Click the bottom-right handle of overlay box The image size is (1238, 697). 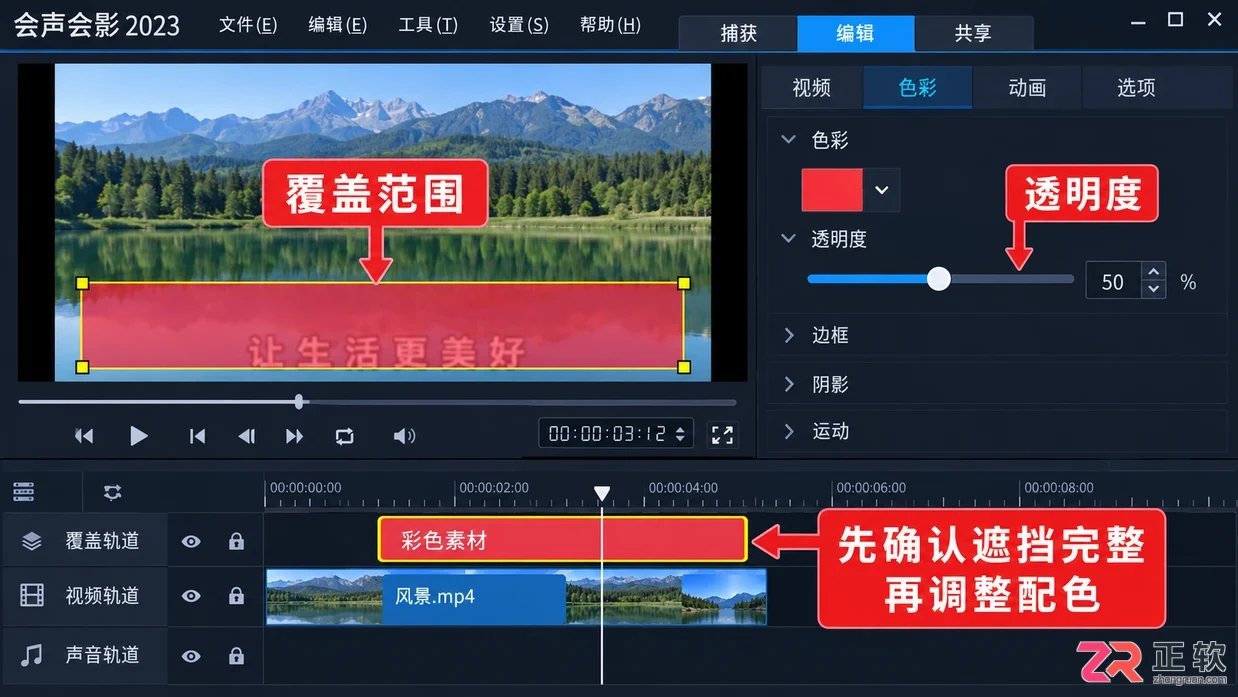click(x=684, y=367)
